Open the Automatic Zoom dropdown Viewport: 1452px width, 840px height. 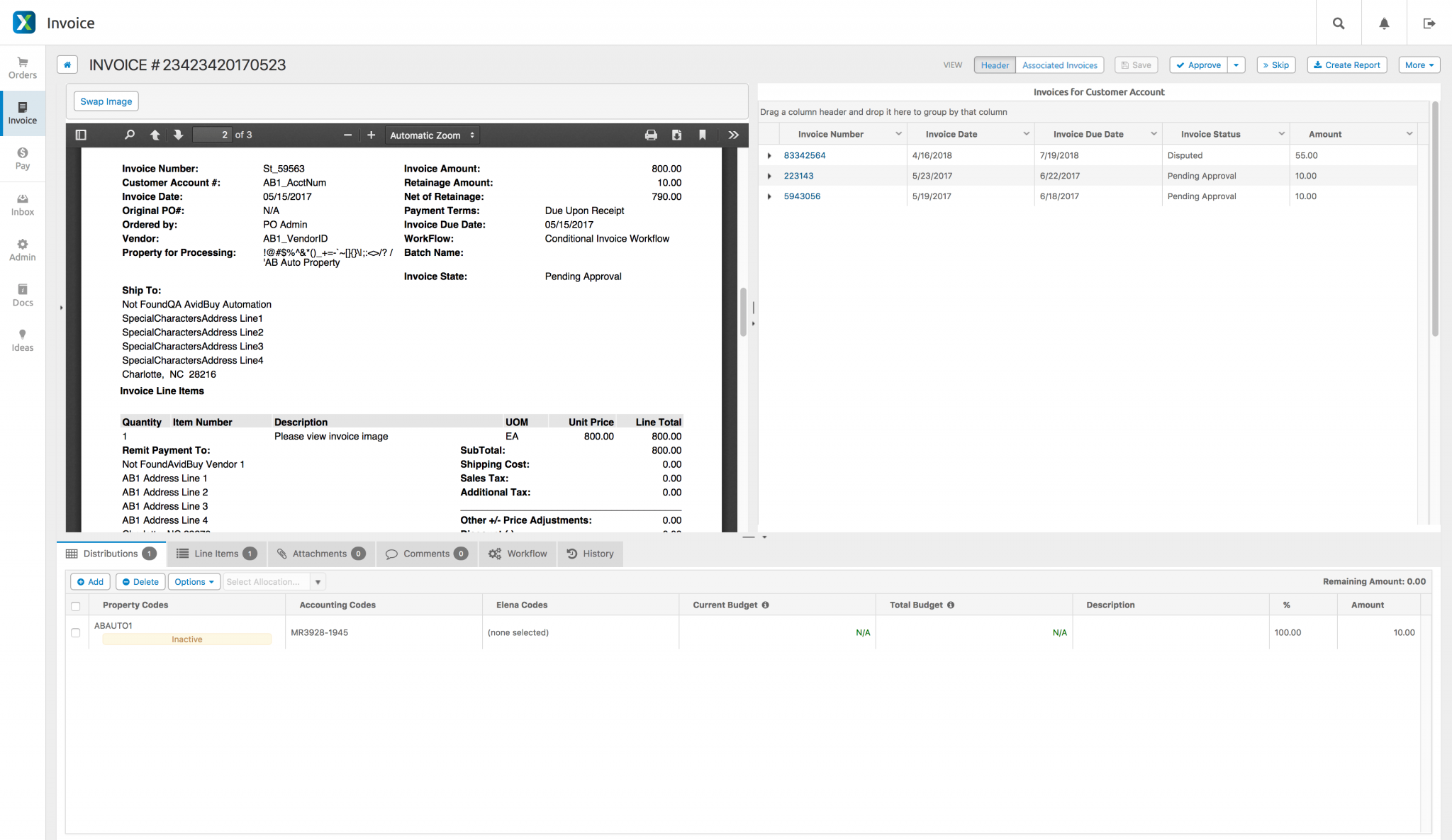(x=431, y=135)
